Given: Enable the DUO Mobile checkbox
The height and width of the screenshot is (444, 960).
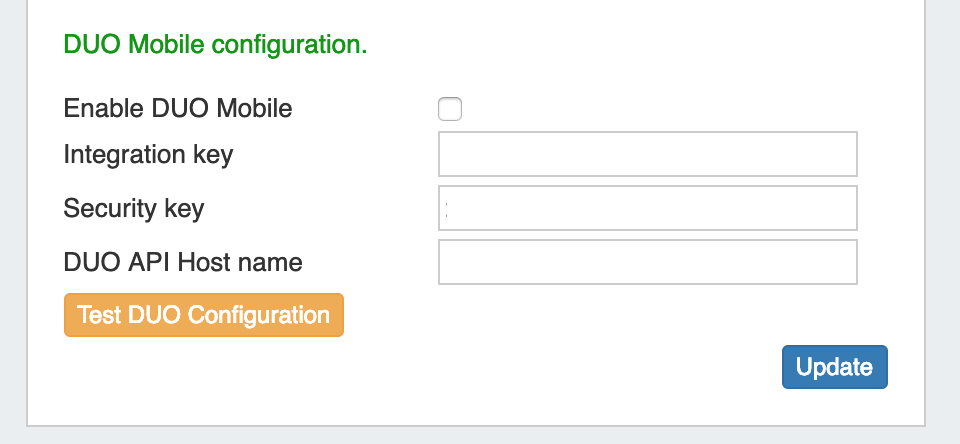Looking at the screenshot, I should (x=450, y=109).
